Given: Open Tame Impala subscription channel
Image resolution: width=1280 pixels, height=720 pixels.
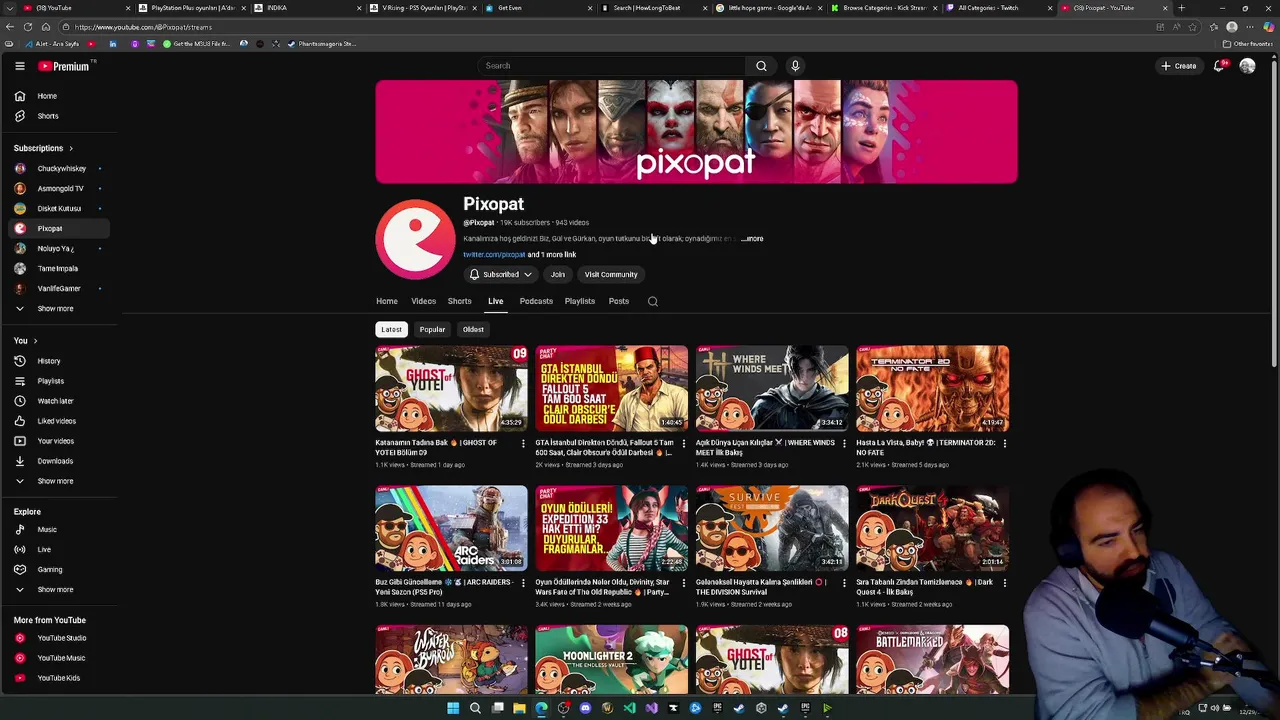Looking at the screenshot, I should coord(56,268).
